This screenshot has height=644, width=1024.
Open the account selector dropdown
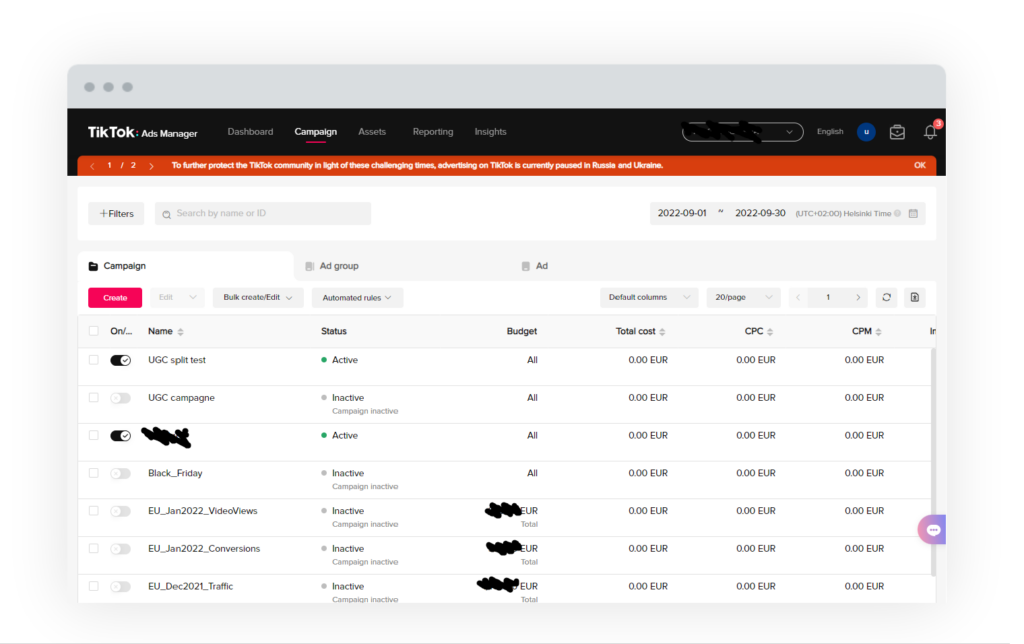click(743, 132)
